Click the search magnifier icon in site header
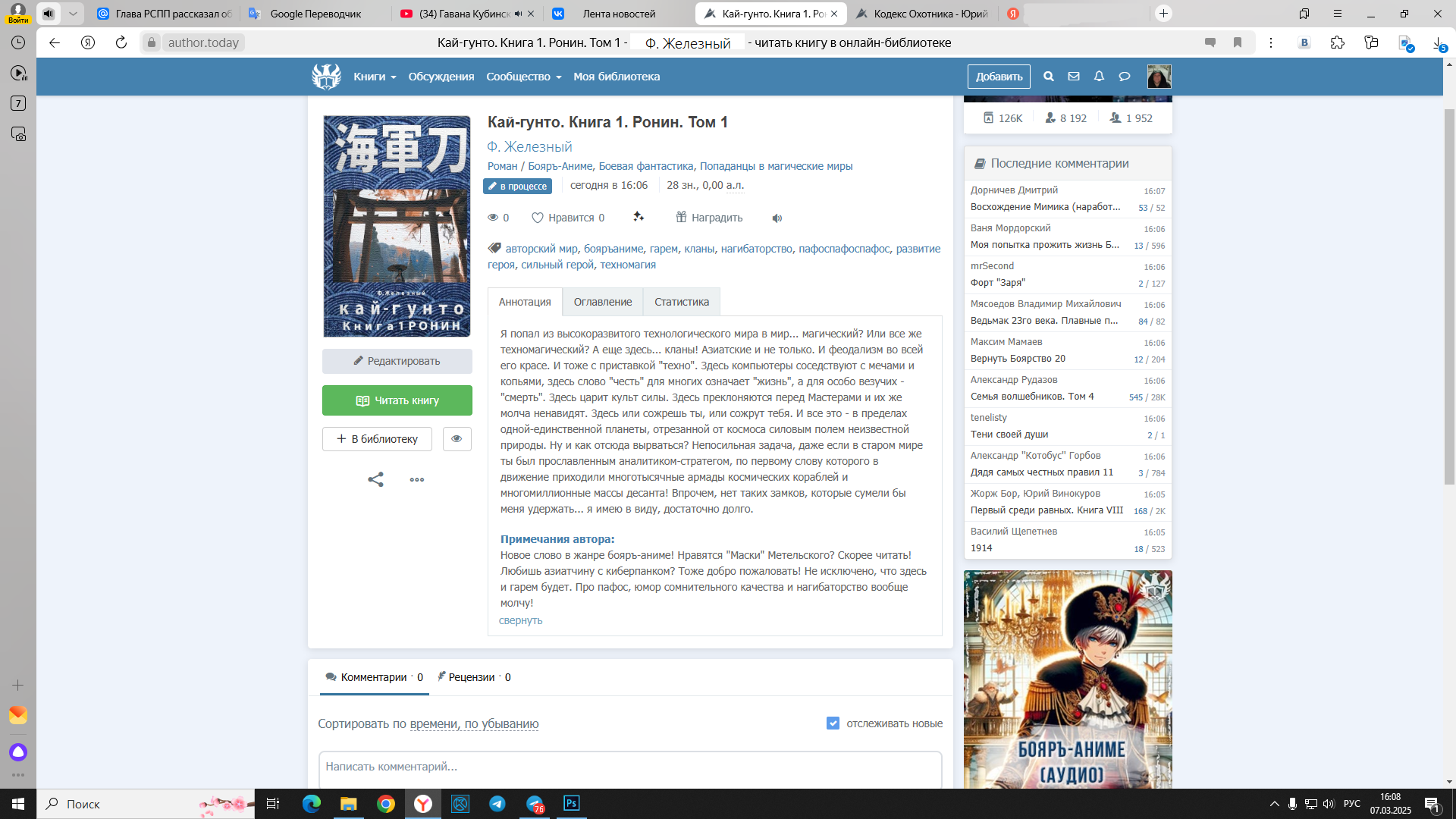The width and height of the screenshot is (1456, 819). click(1048, 77)
